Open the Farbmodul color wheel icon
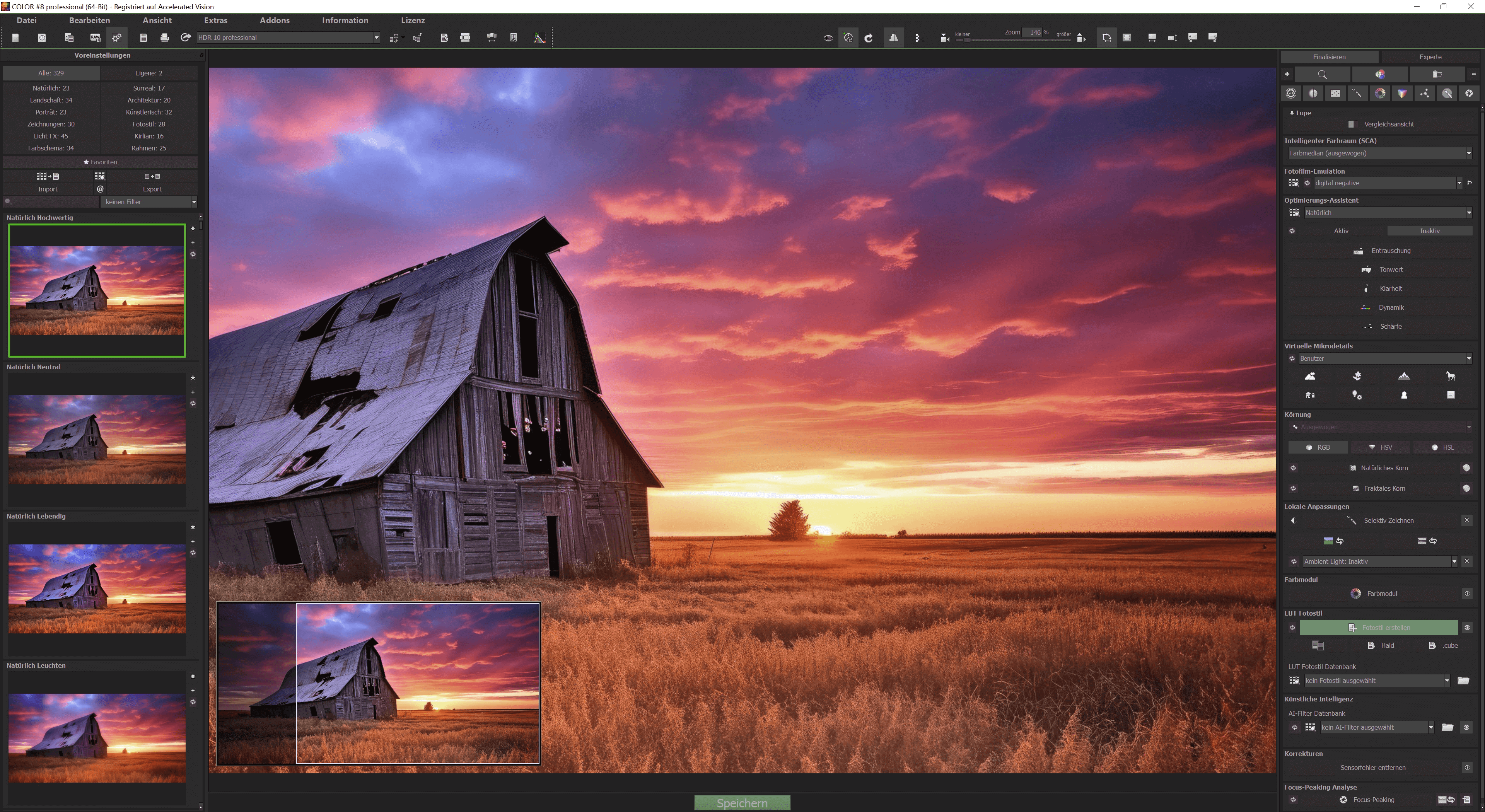The height and width of the screenshot is (812, 1485). coord(1356,594)
